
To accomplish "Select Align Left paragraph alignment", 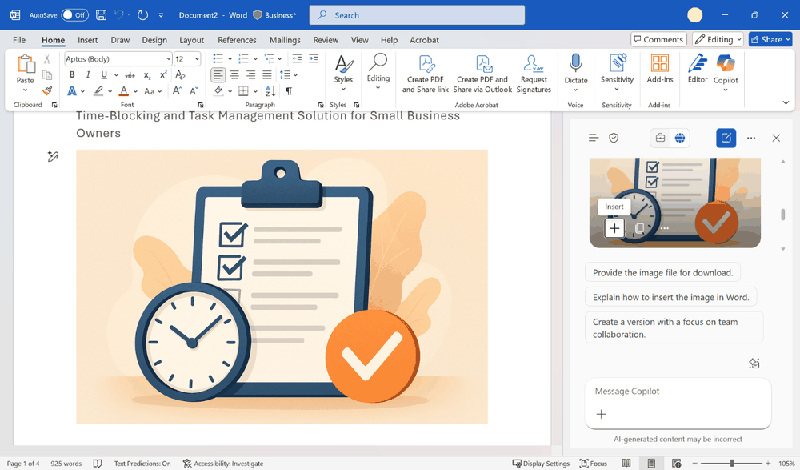I will coord(218,75).
